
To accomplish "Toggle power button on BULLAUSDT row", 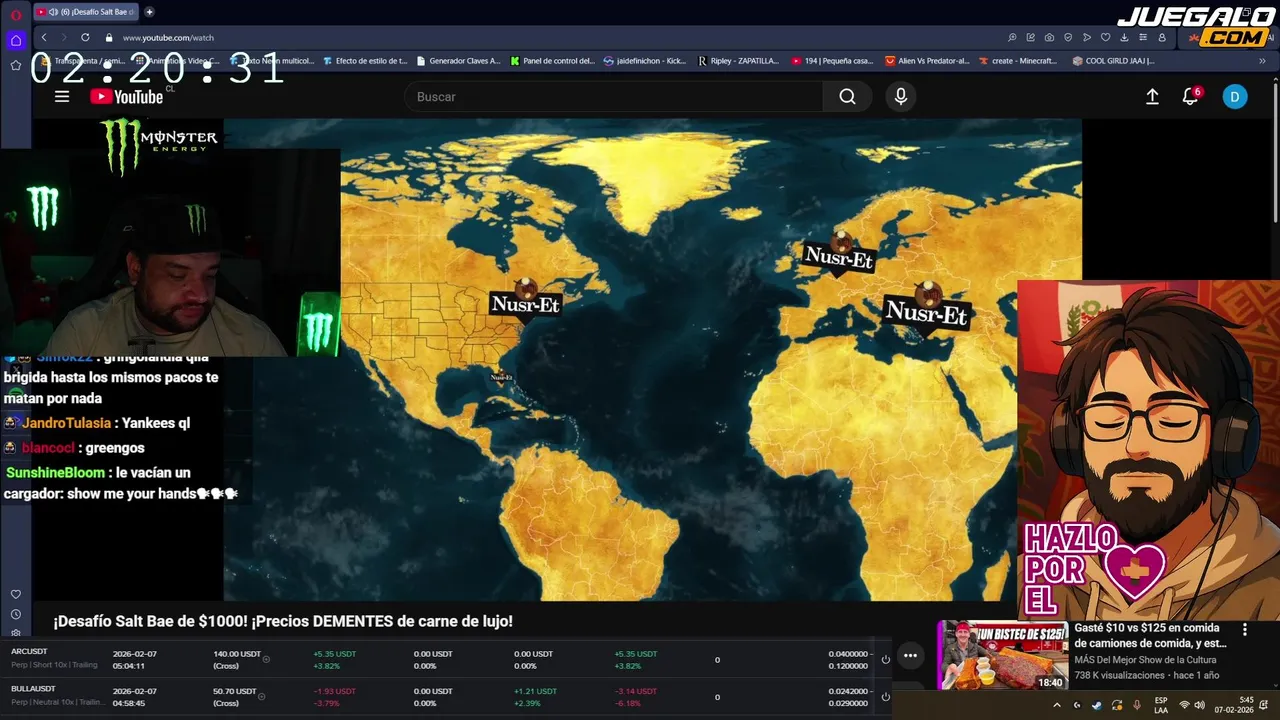I will click(885, 696).
